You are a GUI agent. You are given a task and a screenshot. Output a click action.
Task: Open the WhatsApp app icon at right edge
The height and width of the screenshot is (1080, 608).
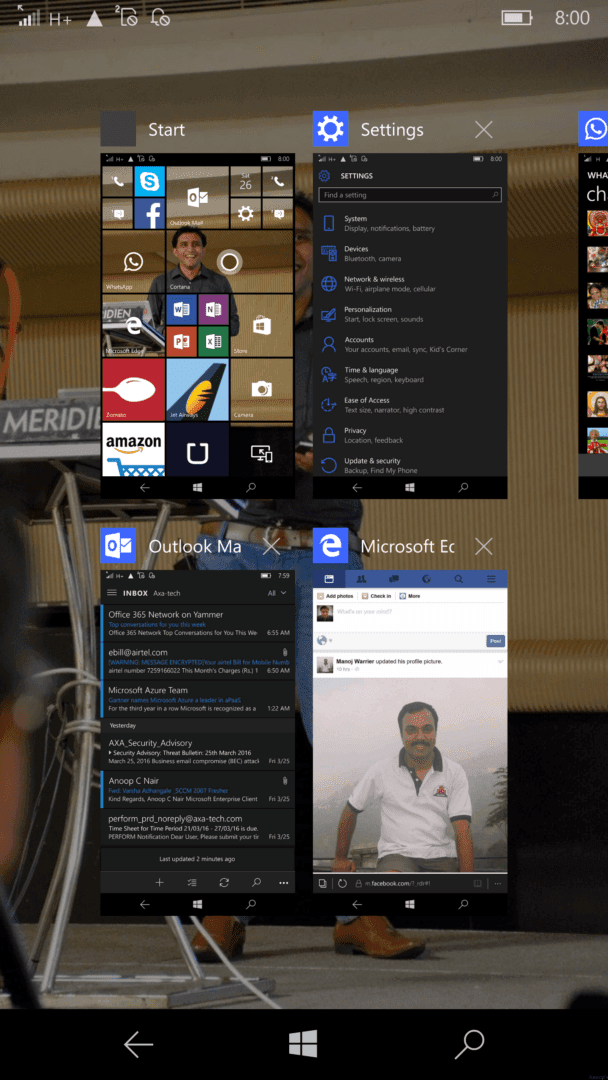pos(594,129)
